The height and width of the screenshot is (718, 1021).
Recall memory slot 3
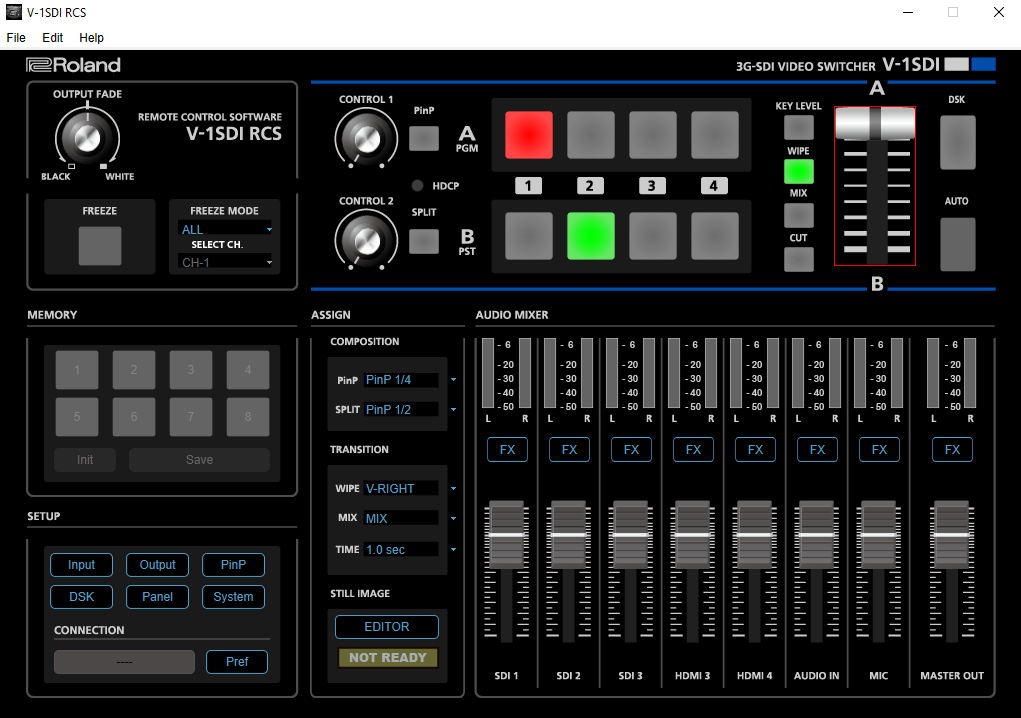coord(191,370)
